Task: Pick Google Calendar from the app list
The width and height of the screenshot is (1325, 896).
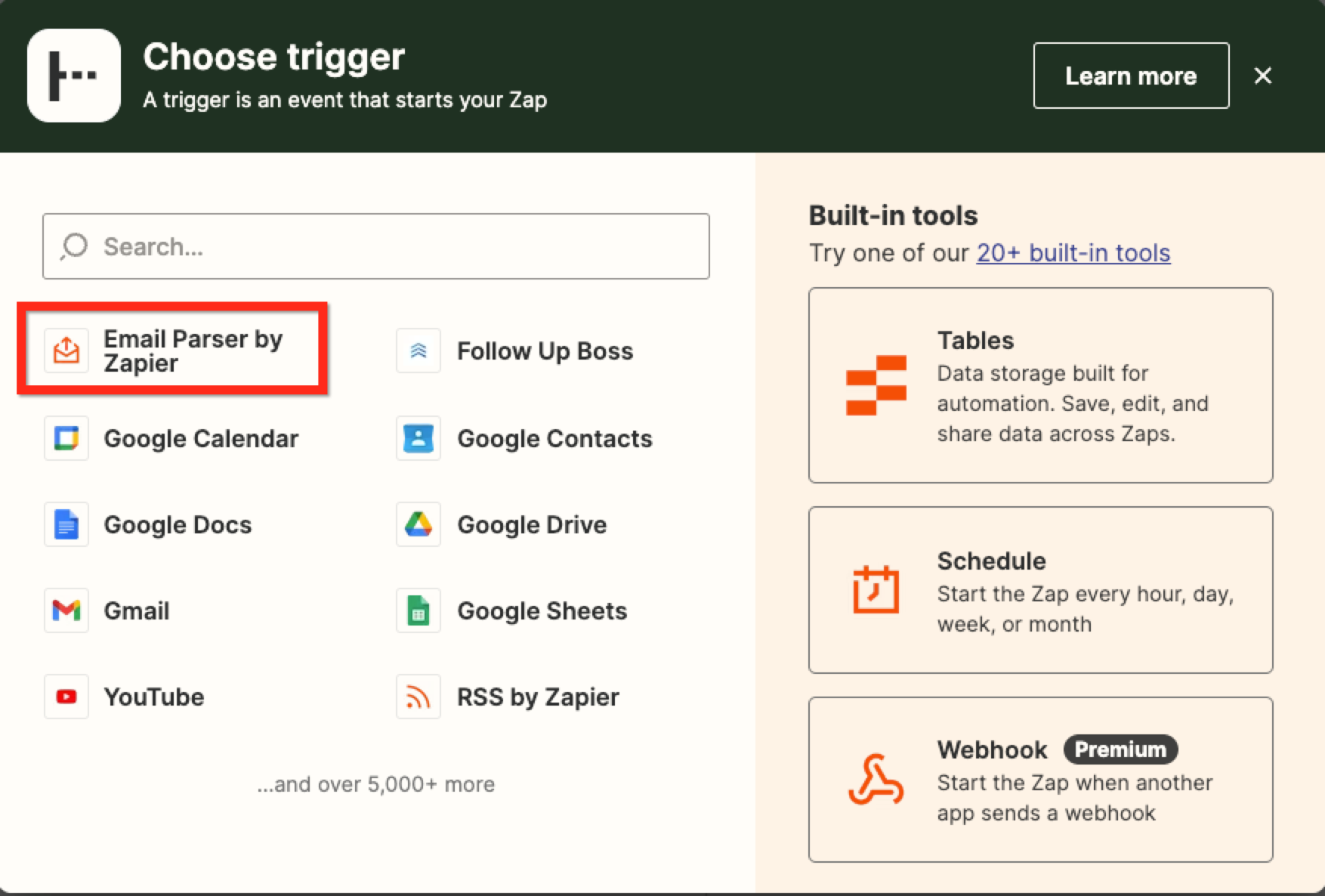Action: (201, 438)
